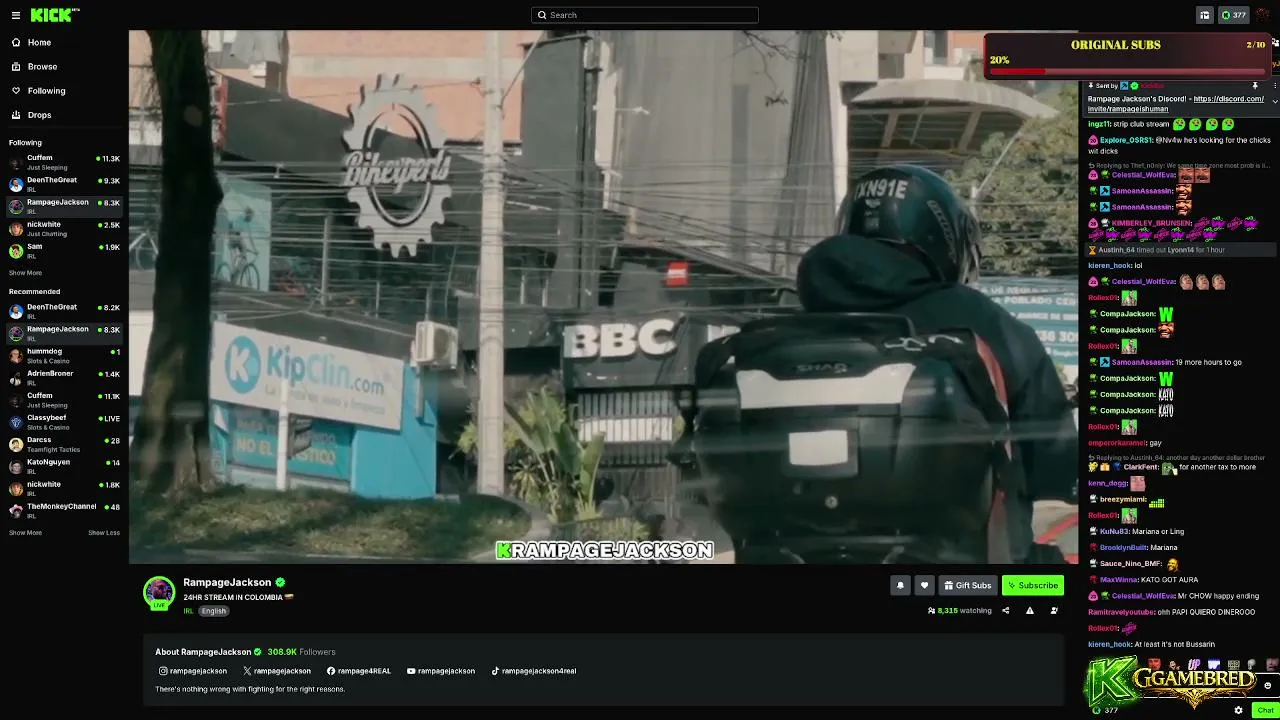Image resolution: width=1280 pixels, height=720 pixels.
Task: Click username KIMBERLEY_BRUNSEN in chat
Action: [x=1152, y=223]
